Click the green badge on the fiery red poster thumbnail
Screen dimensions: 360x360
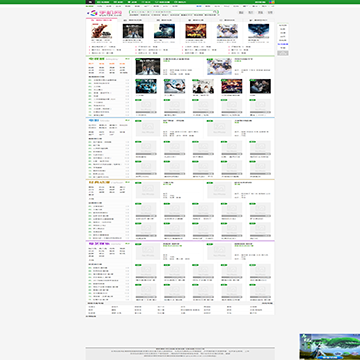pos(224,80)
